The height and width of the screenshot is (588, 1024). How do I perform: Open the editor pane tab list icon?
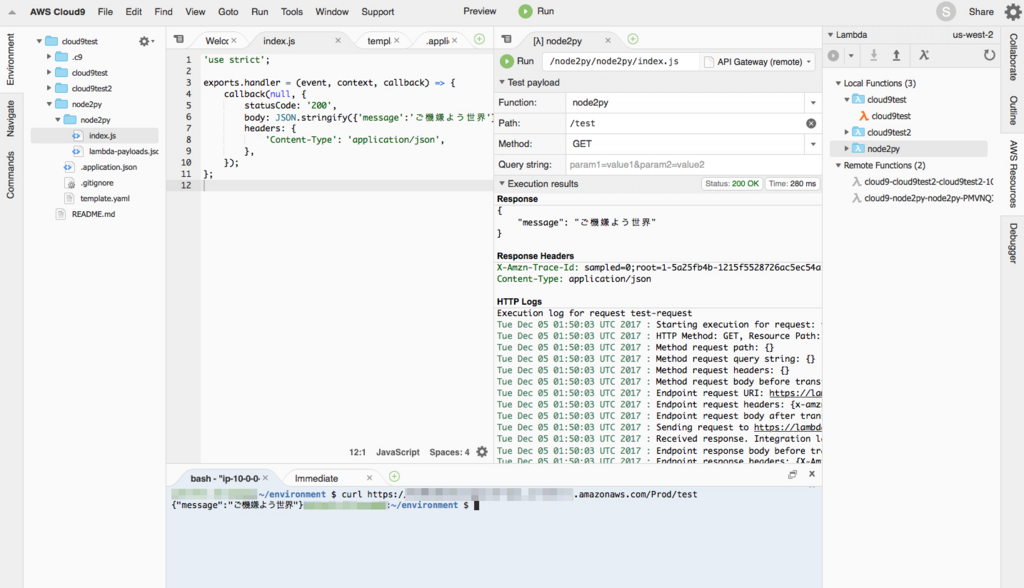pos(178,39)
